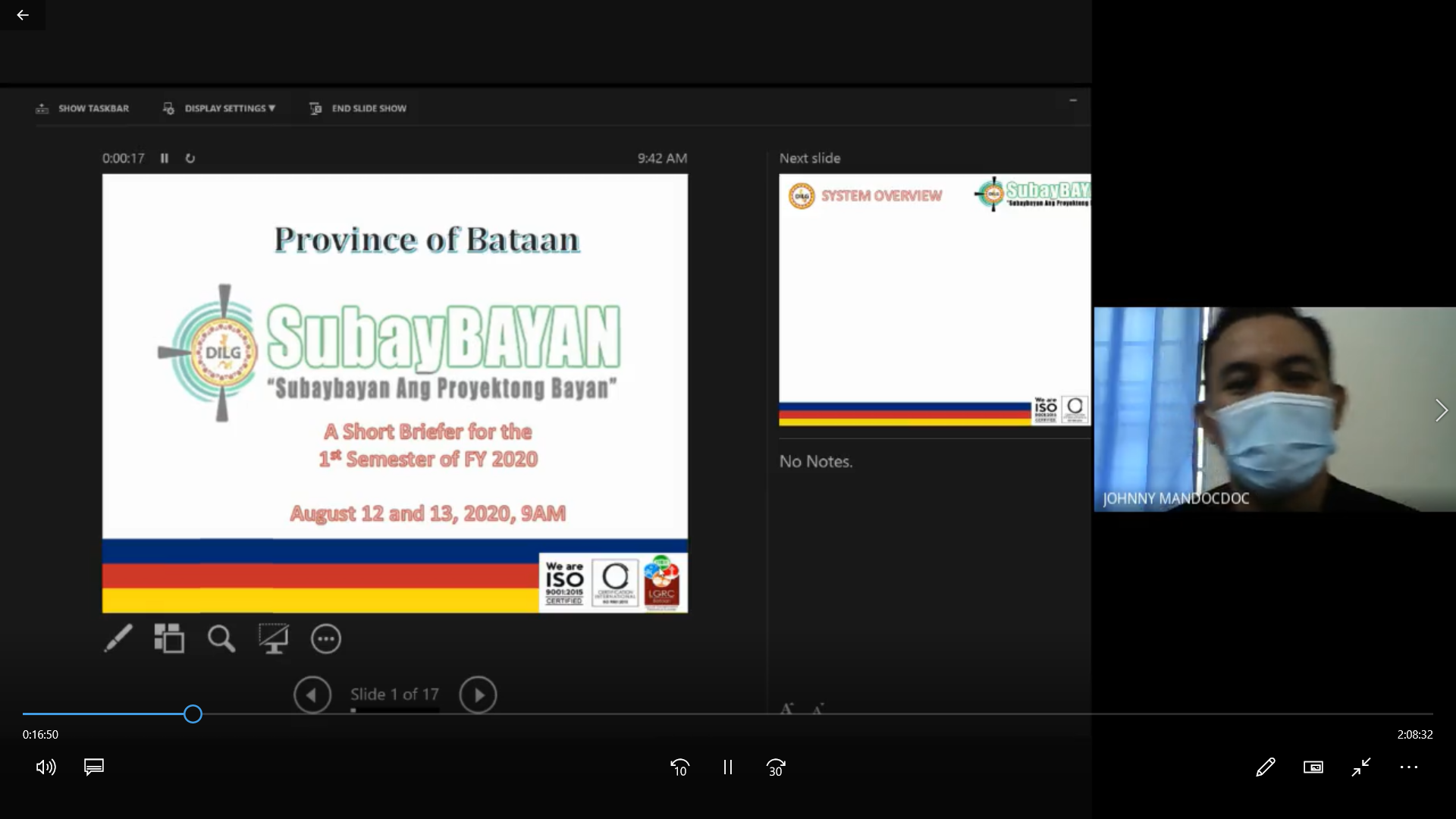
Task: Click the 0:00:17 slide timer
Action: tap(123, 158)
